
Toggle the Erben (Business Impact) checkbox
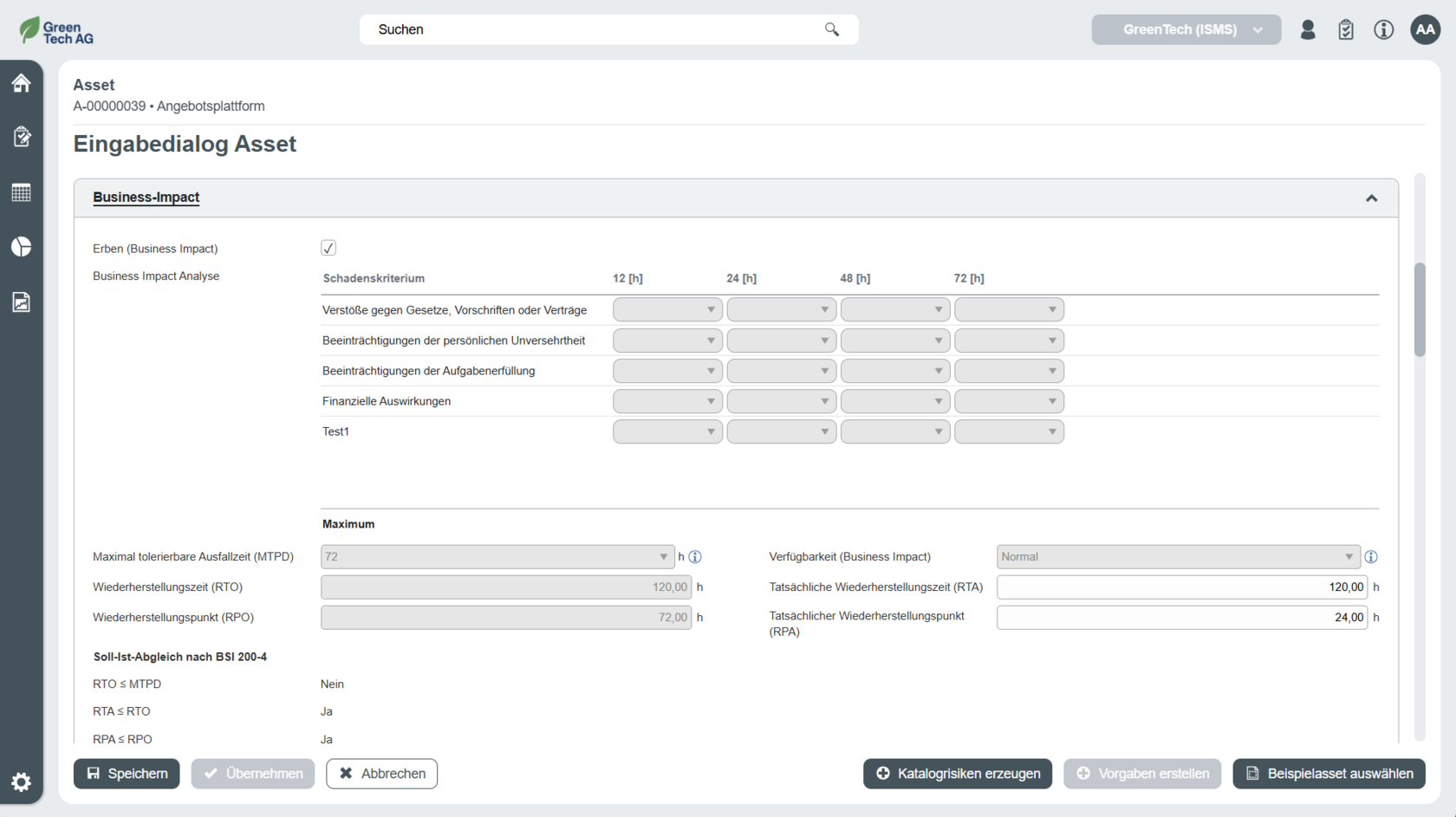pyautogui.click(x=328, y=248)
